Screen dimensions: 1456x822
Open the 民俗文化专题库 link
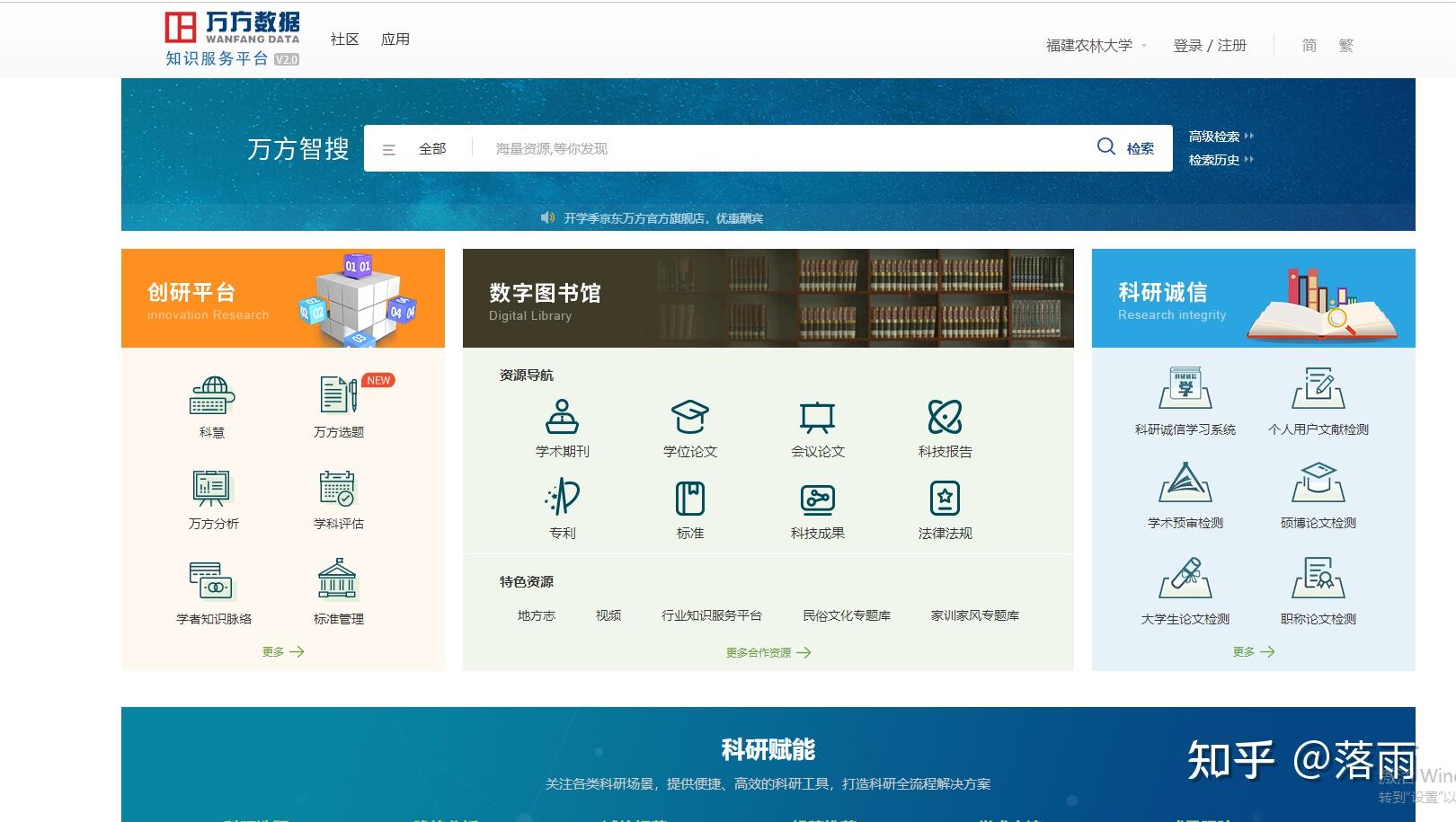click(847, 615)
